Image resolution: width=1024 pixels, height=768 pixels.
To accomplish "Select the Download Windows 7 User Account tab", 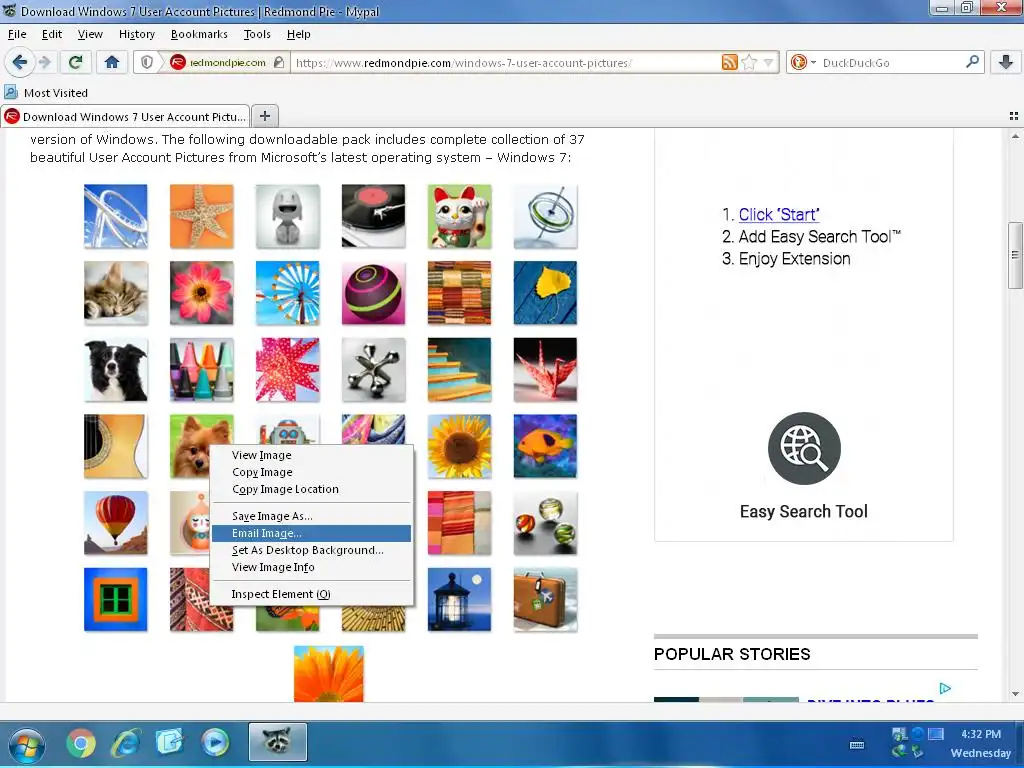I will coord(125,116).
